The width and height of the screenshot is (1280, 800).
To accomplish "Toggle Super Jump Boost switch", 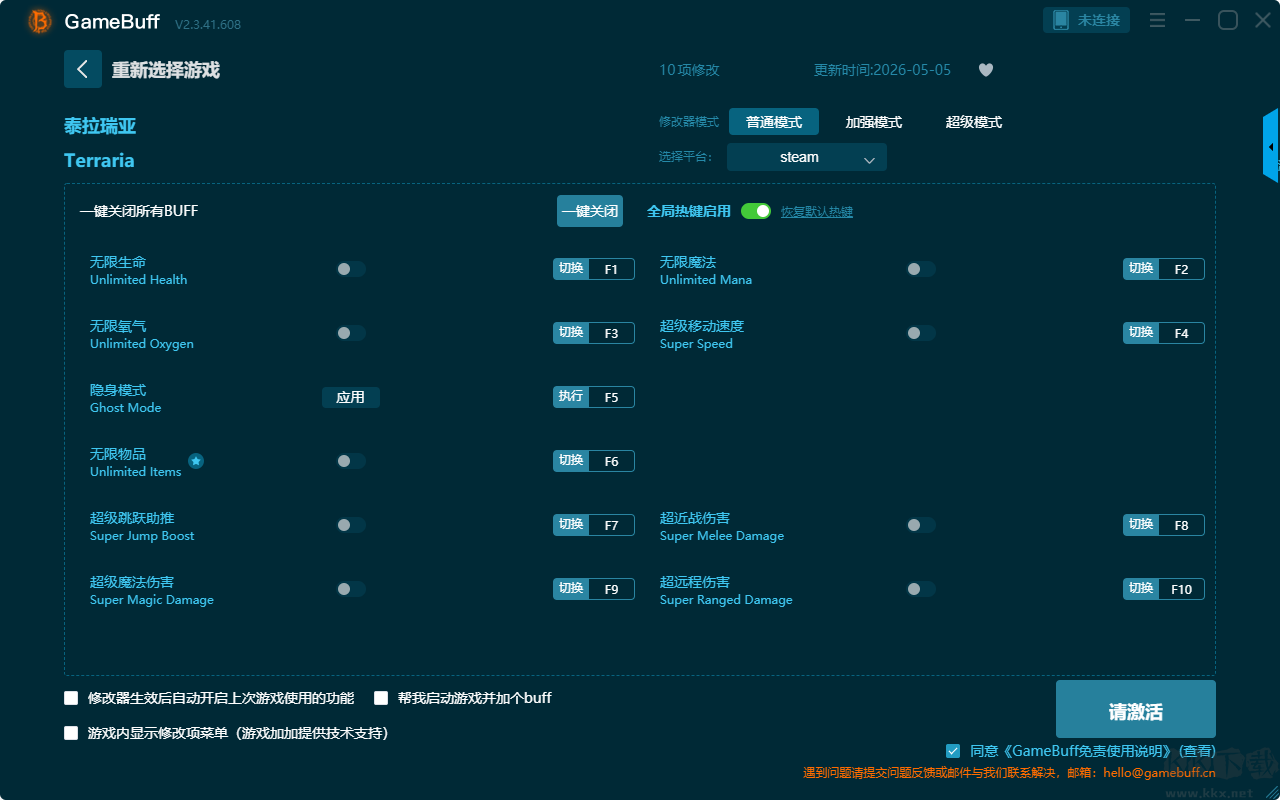I will 350,525.
